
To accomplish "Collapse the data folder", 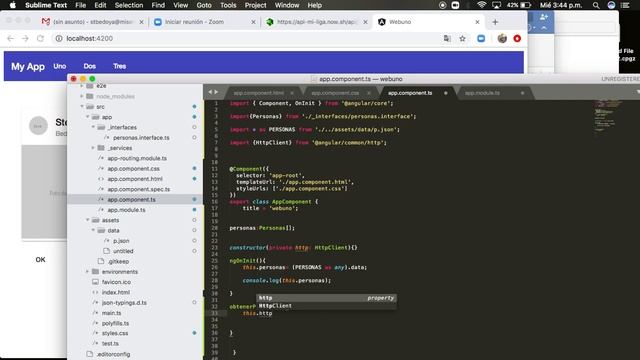I will click(93, 230).
